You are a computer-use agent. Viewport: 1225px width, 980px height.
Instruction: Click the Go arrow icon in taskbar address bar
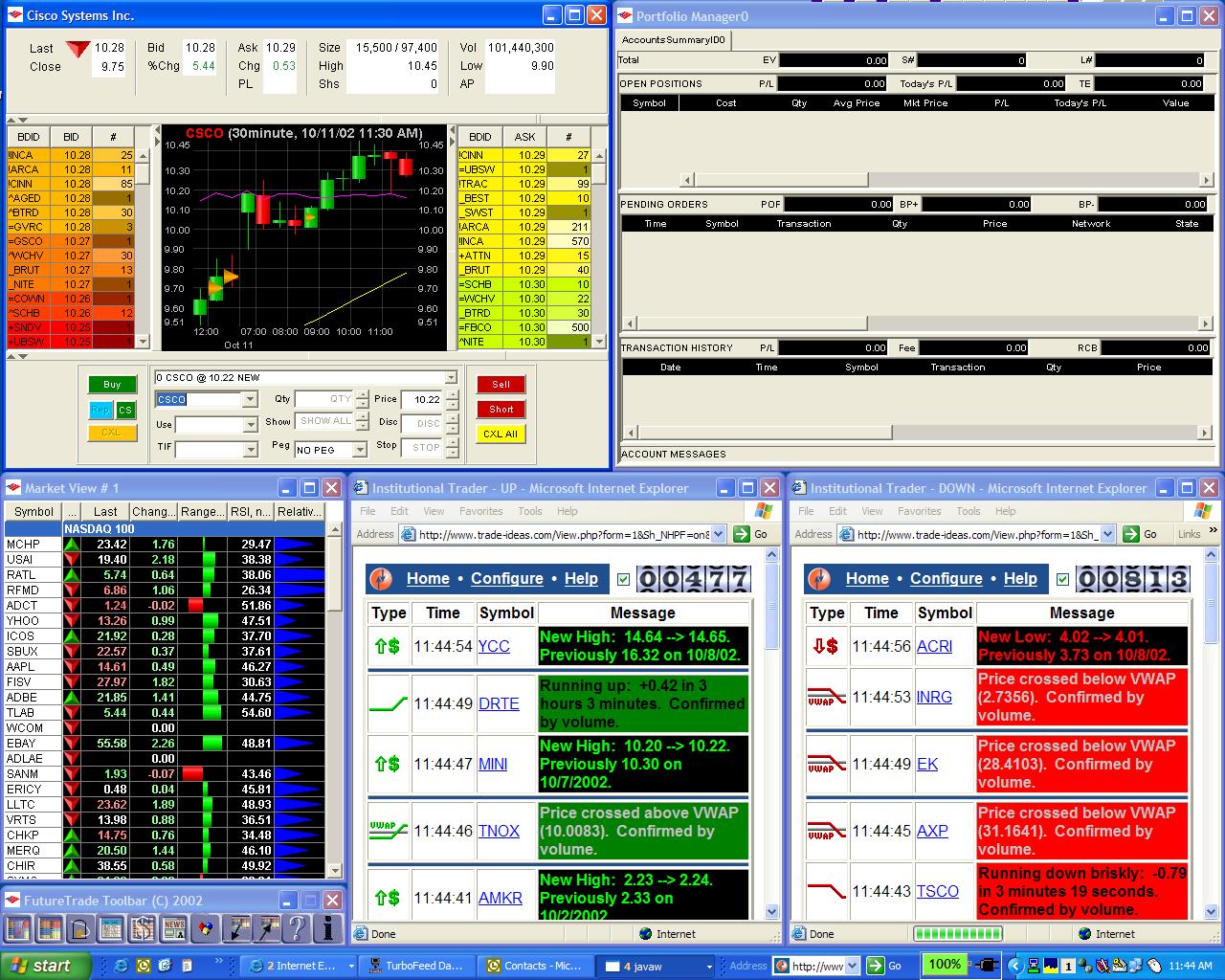pyautogui.click(x=876, y=966)
